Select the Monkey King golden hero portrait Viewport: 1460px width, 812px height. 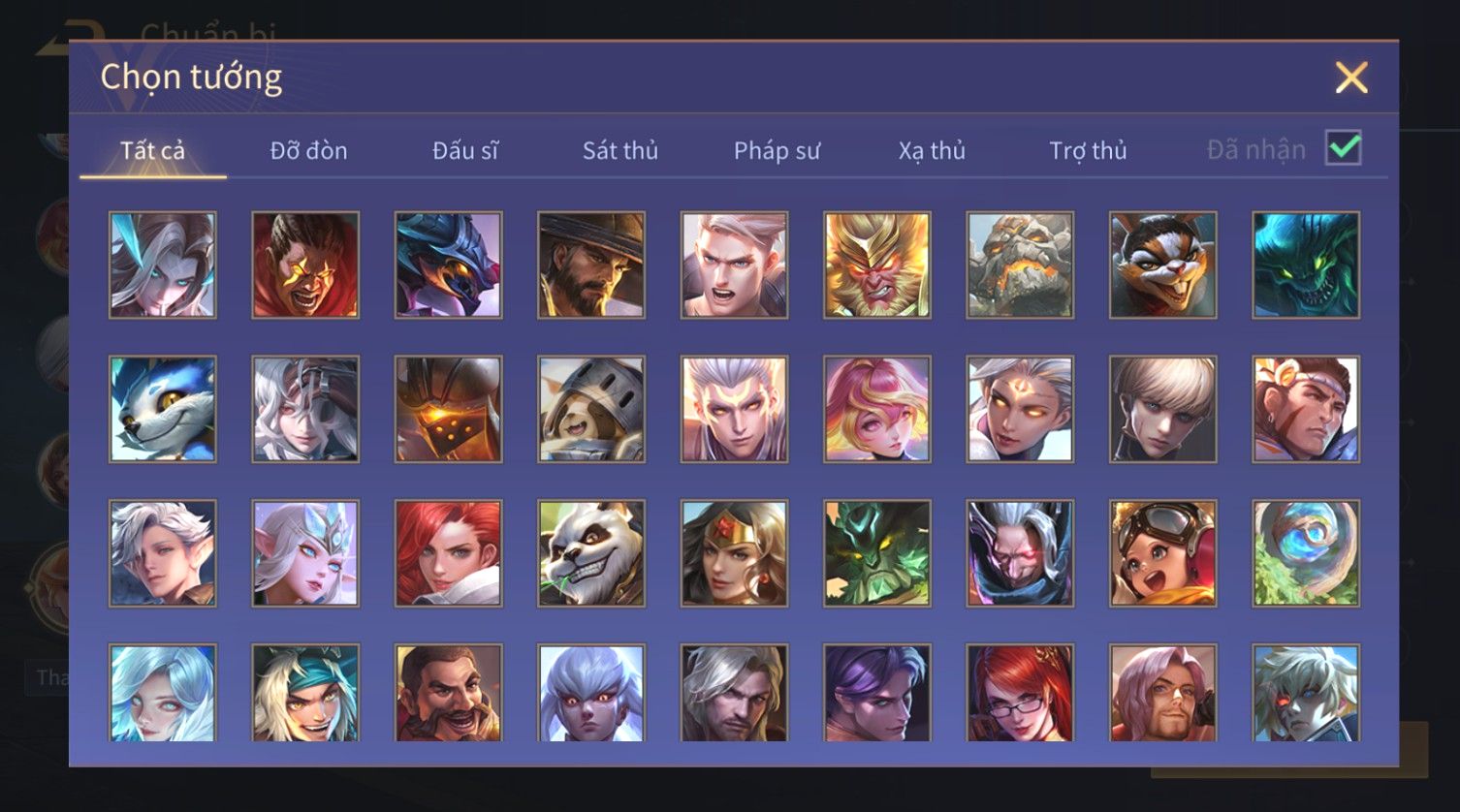click(x=877, y=265)
